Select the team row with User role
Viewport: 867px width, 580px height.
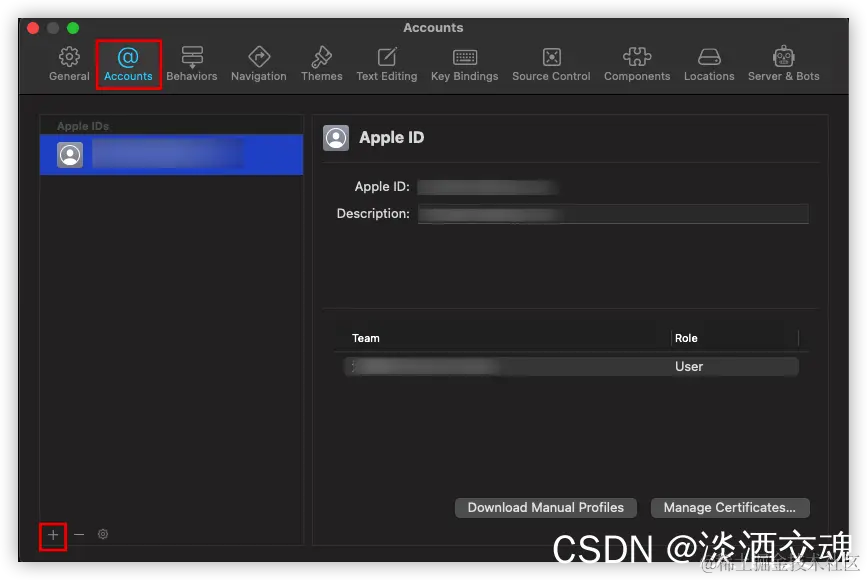(571, 367)
